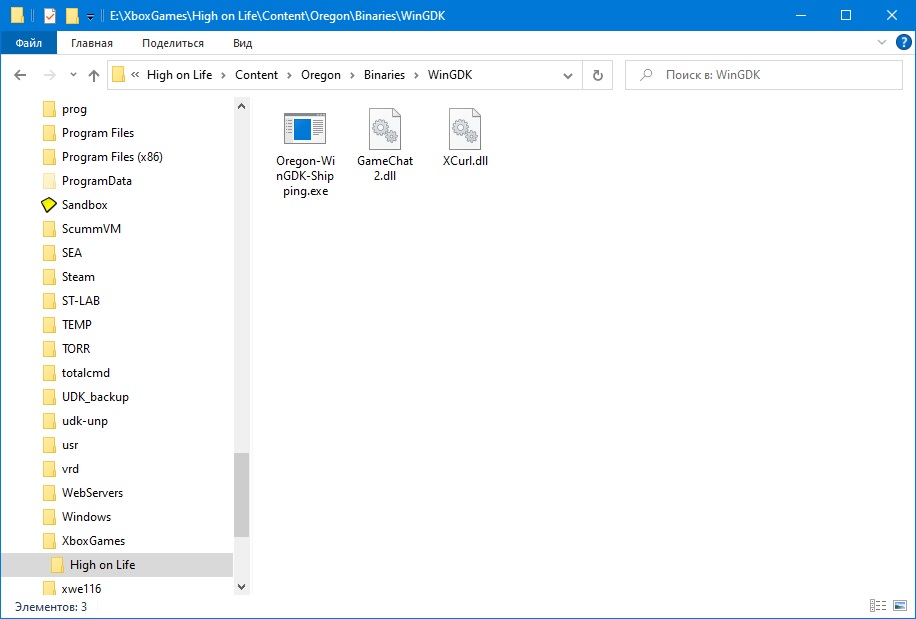916x619 pixels.
Task: Expand chevron after Binaries breadcrumb
Action: pyautogui.click(x=417, y=75)
